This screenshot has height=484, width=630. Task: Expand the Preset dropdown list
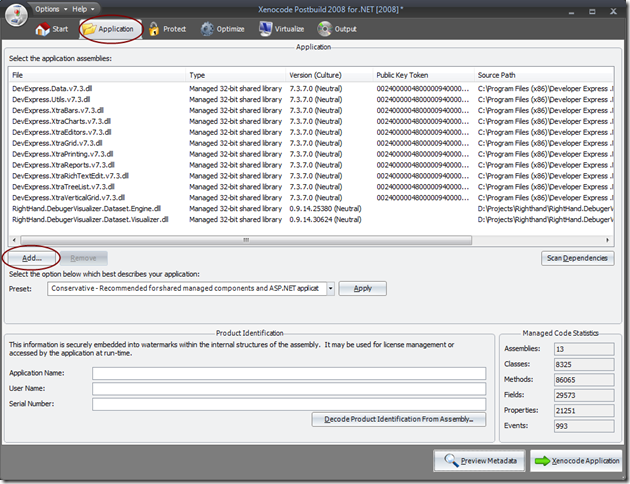329,288
